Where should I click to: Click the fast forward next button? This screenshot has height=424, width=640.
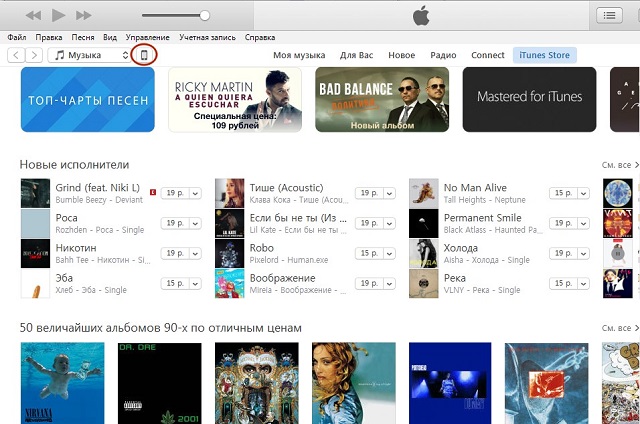84,16
